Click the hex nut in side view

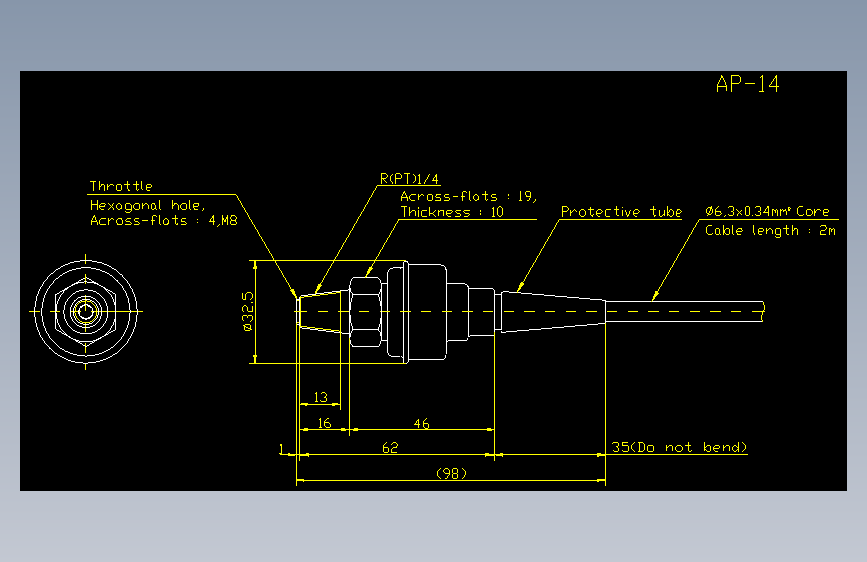tap(365, 311)
